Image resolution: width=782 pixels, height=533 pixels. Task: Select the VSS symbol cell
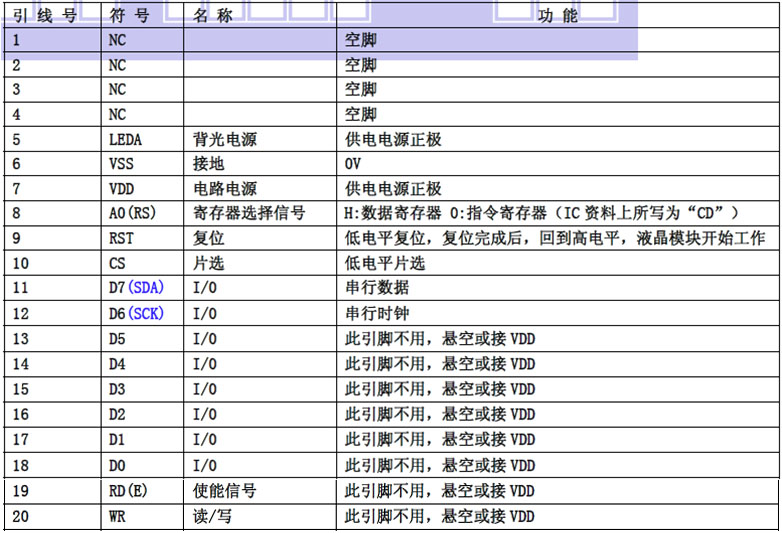pyautogui.click(x=121, y=164)
